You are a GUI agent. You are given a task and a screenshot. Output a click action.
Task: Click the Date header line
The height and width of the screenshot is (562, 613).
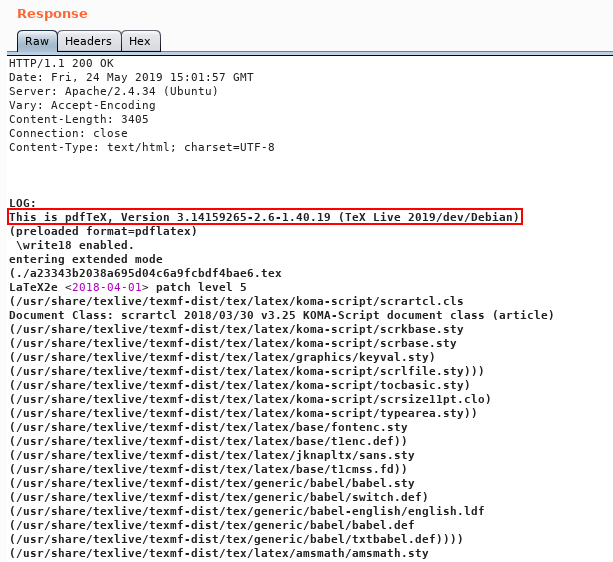131,77
